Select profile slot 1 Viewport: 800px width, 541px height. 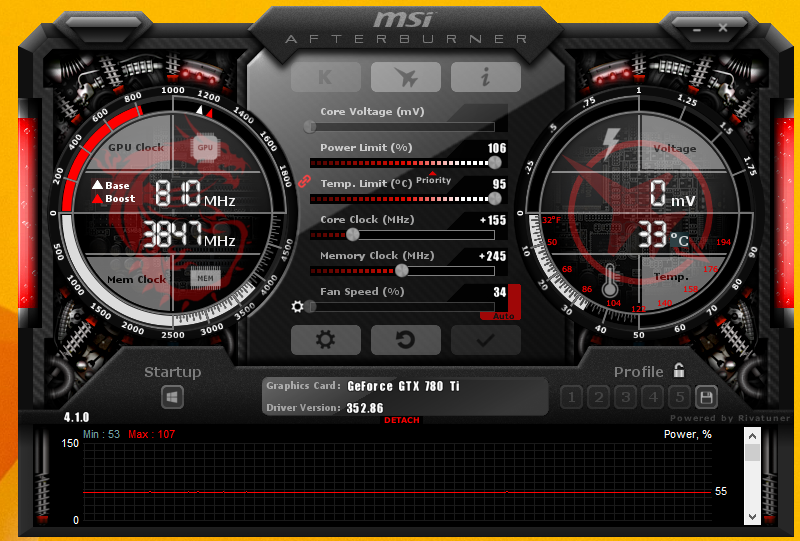(572, 397)
